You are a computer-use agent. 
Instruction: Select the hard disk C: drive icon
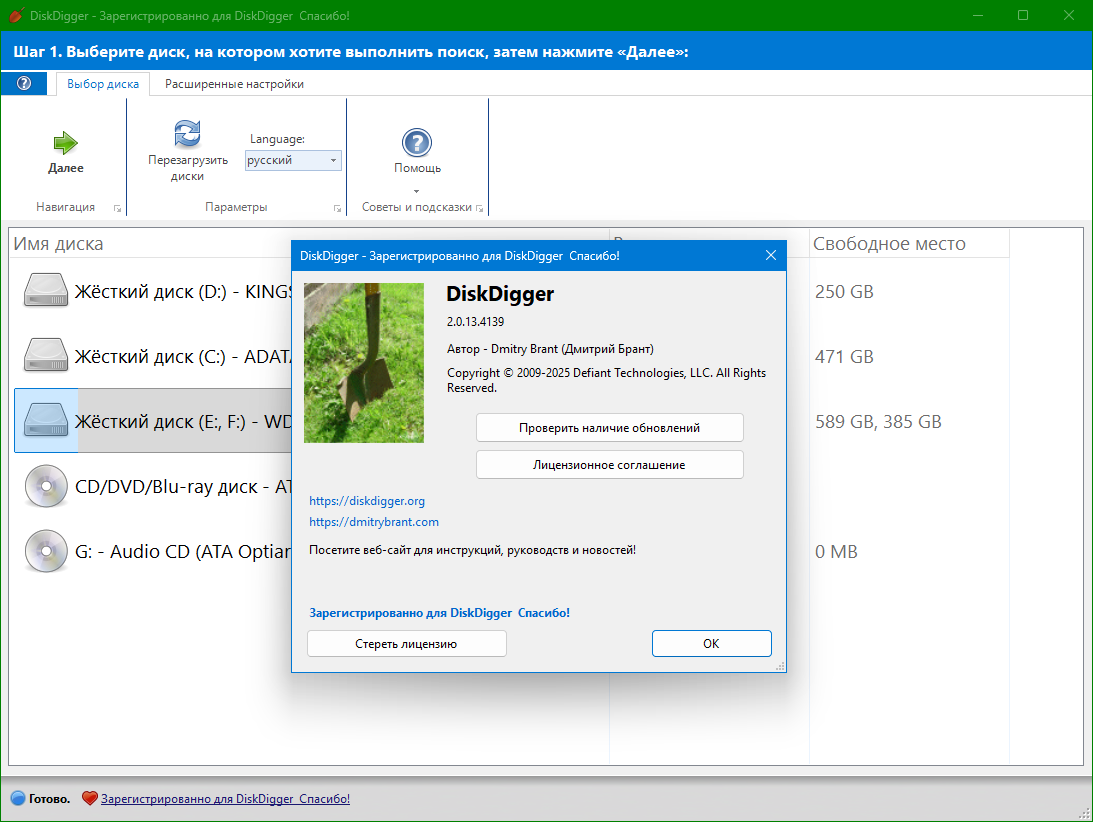click(x=46, y=356)
